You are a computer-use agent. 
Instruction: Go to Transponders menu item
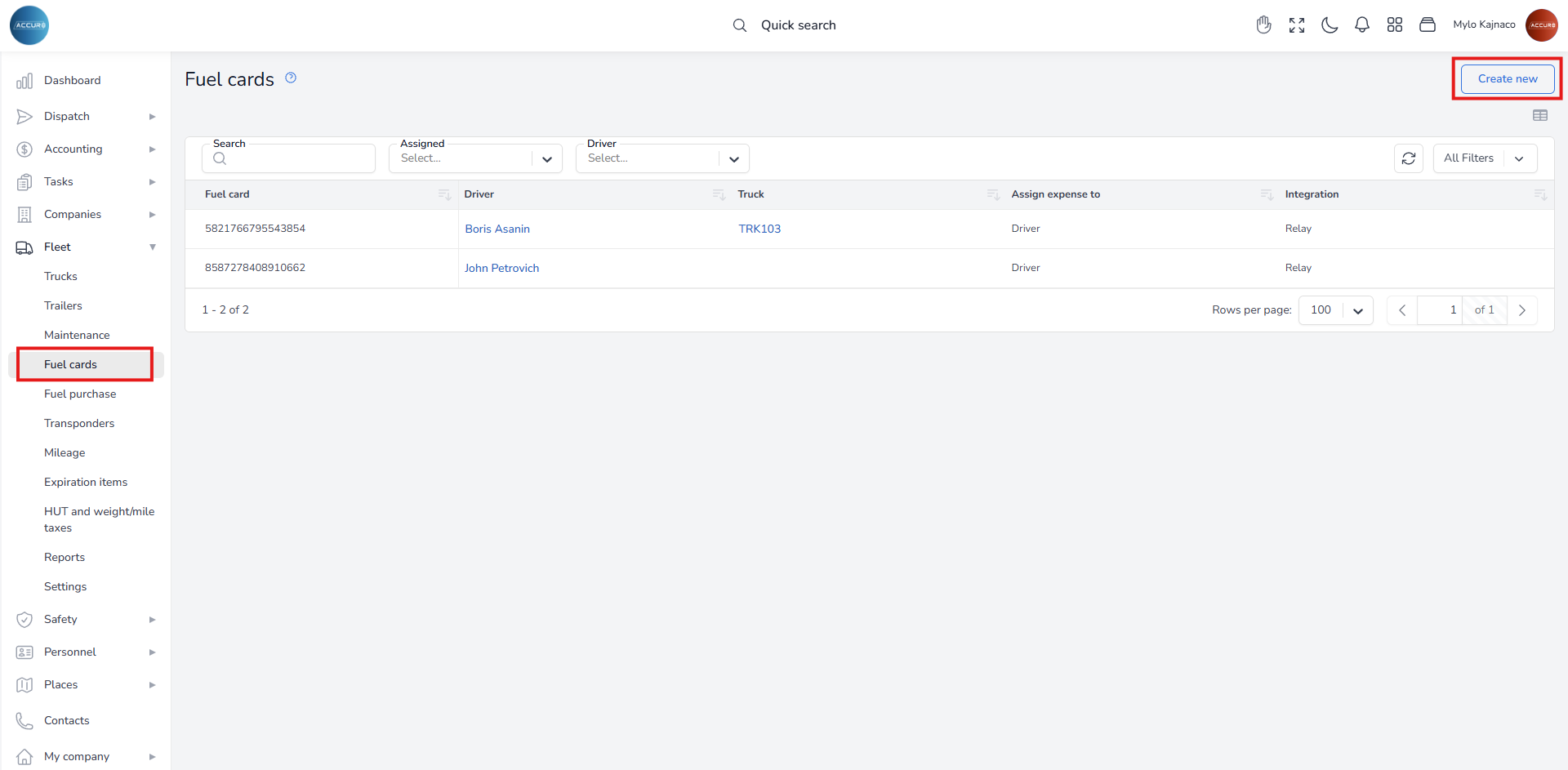[79, 423]
